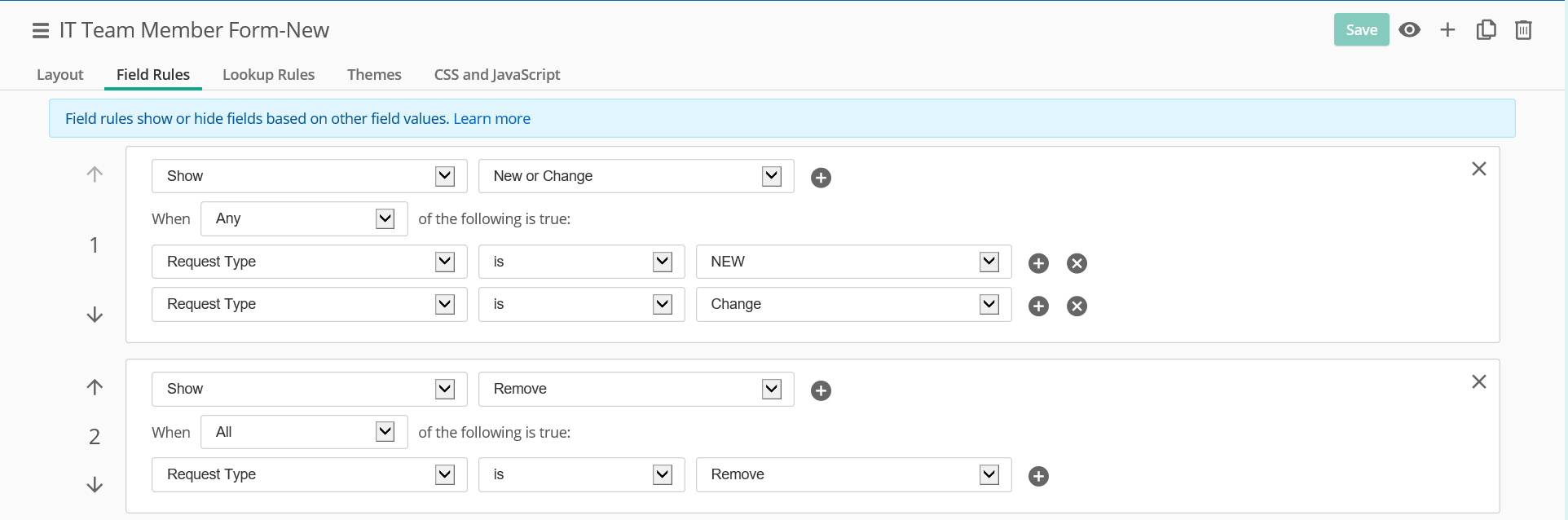The height and width of the screenshot is (520, 1568).
Task: Move rule 2 up with the arrow
Action: tap(95, 387)
